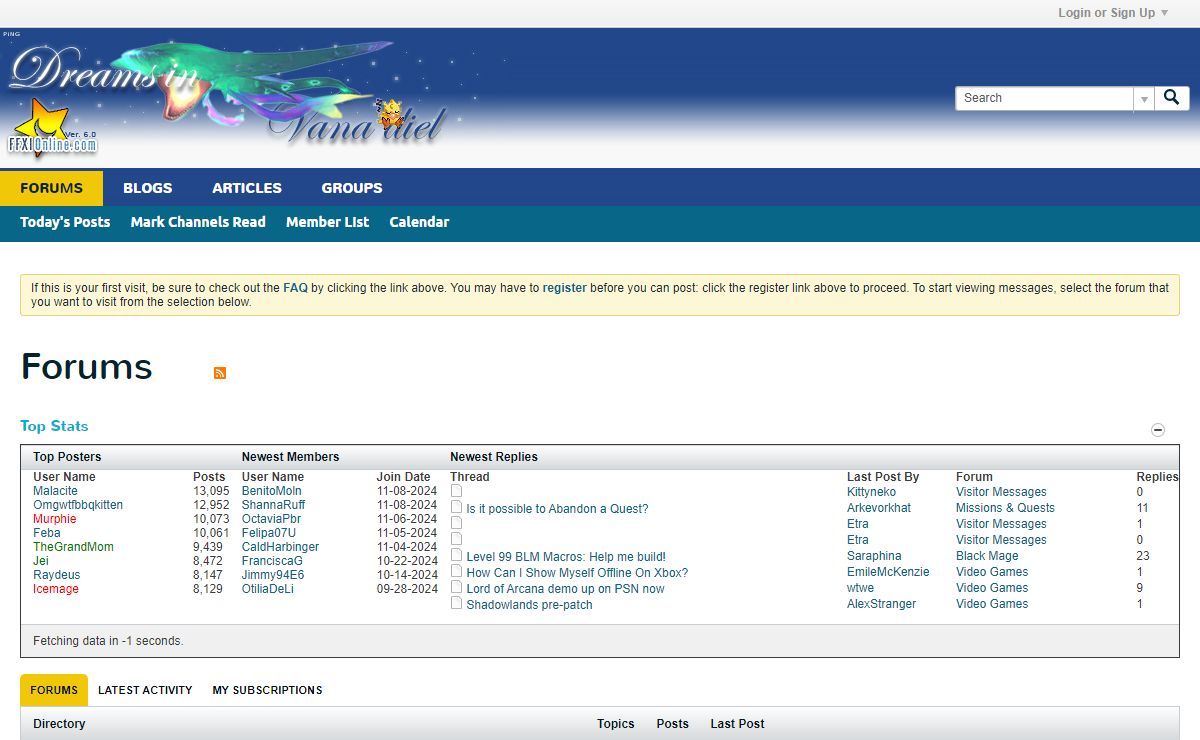The image size is (1200, 740).
Task: Open the Missions & Quests forum link
Action: pyautogui.click(x=1005, y=508)
